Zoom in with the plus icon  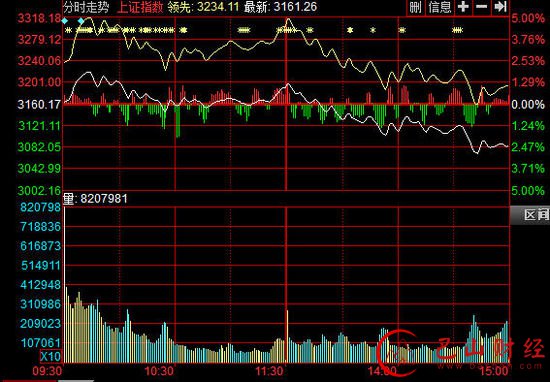pos(463,7)
